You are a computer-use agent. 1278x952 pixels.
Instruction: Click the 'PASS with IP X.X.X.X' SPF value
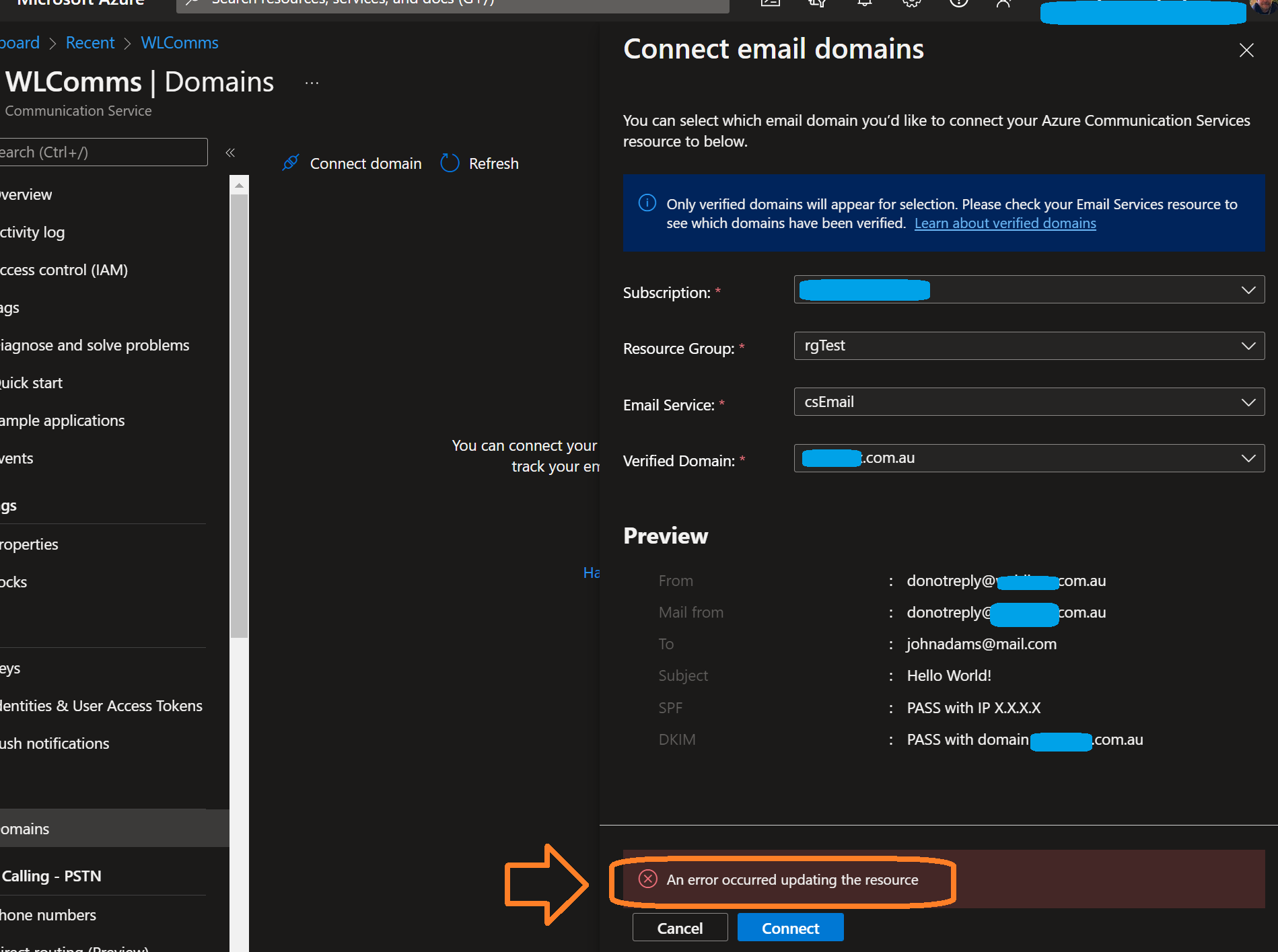(973, 708)
